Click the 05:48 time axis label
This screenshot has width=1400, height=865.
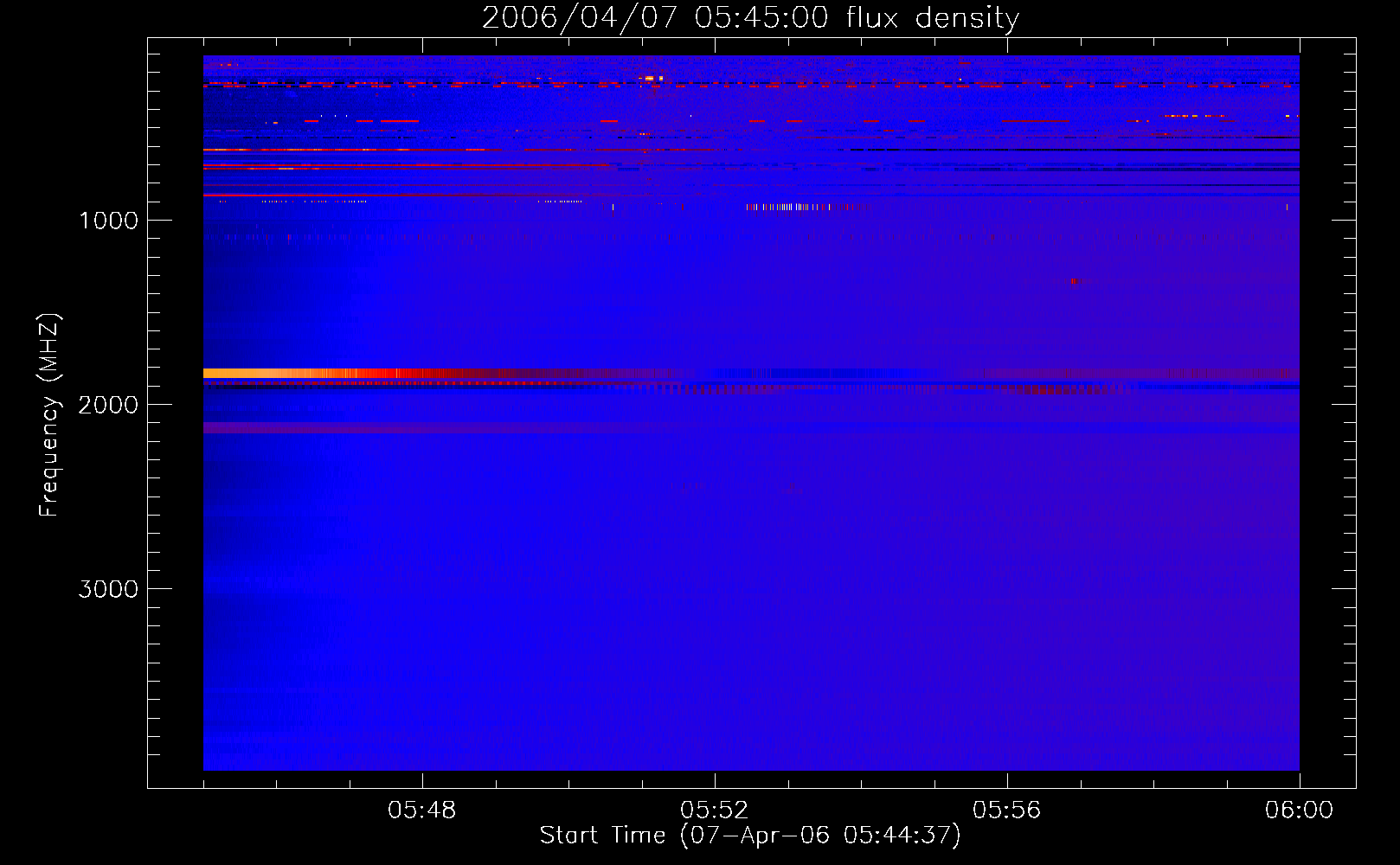tap(422, 811)
